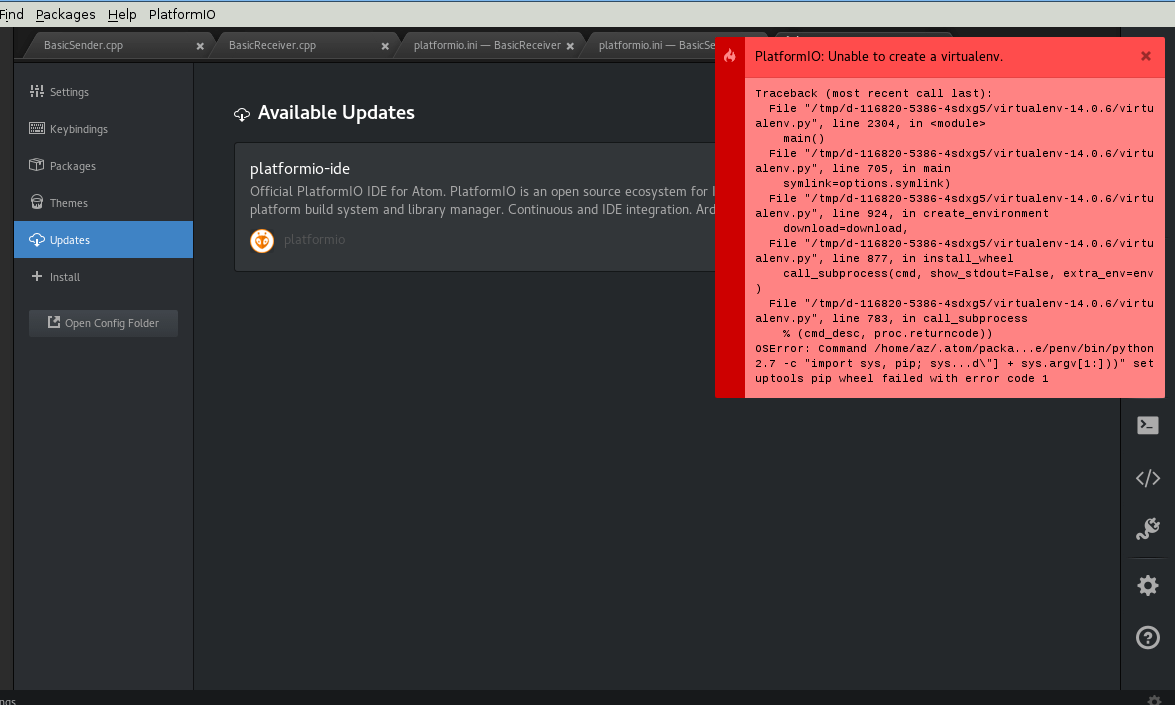Click the platformio author avatar
The width and height of the screenshot is (1175, 705).
tap(262, 240)
